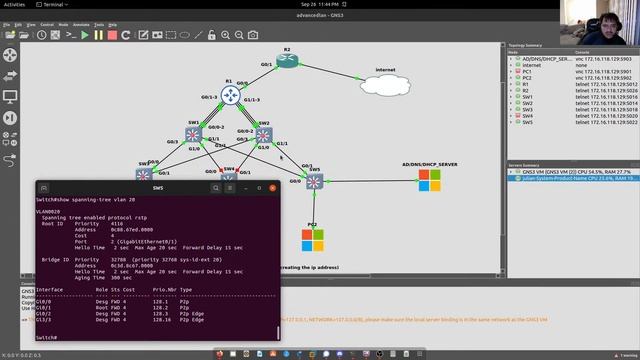Viewport: 640px width, 360px height.
Task: Click the R1 multilayer router on canvas
Action: [x=230, y=95]
